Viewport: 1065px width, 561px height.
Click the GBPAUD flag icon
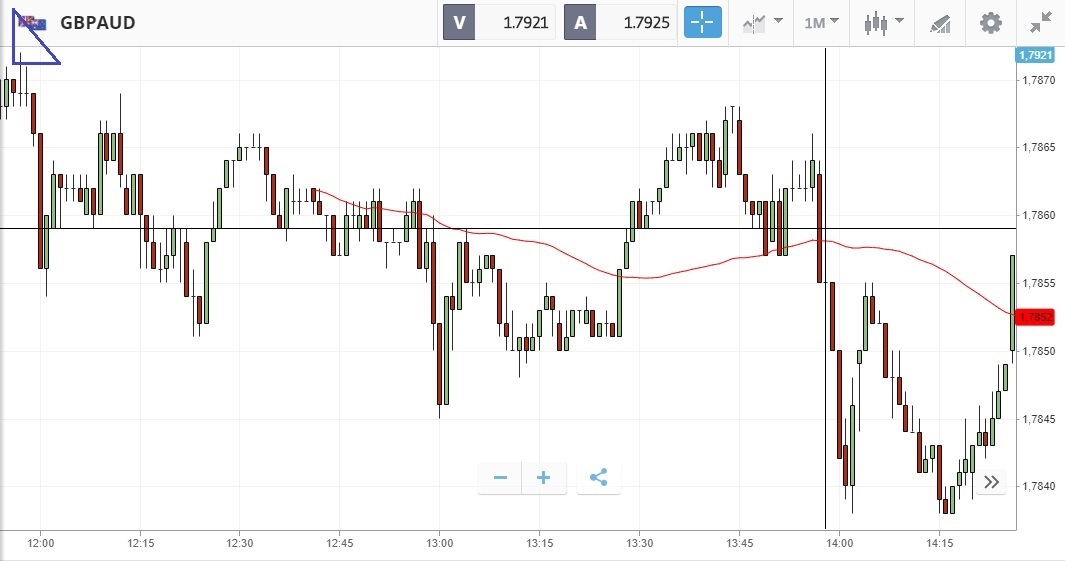[33, 22]
